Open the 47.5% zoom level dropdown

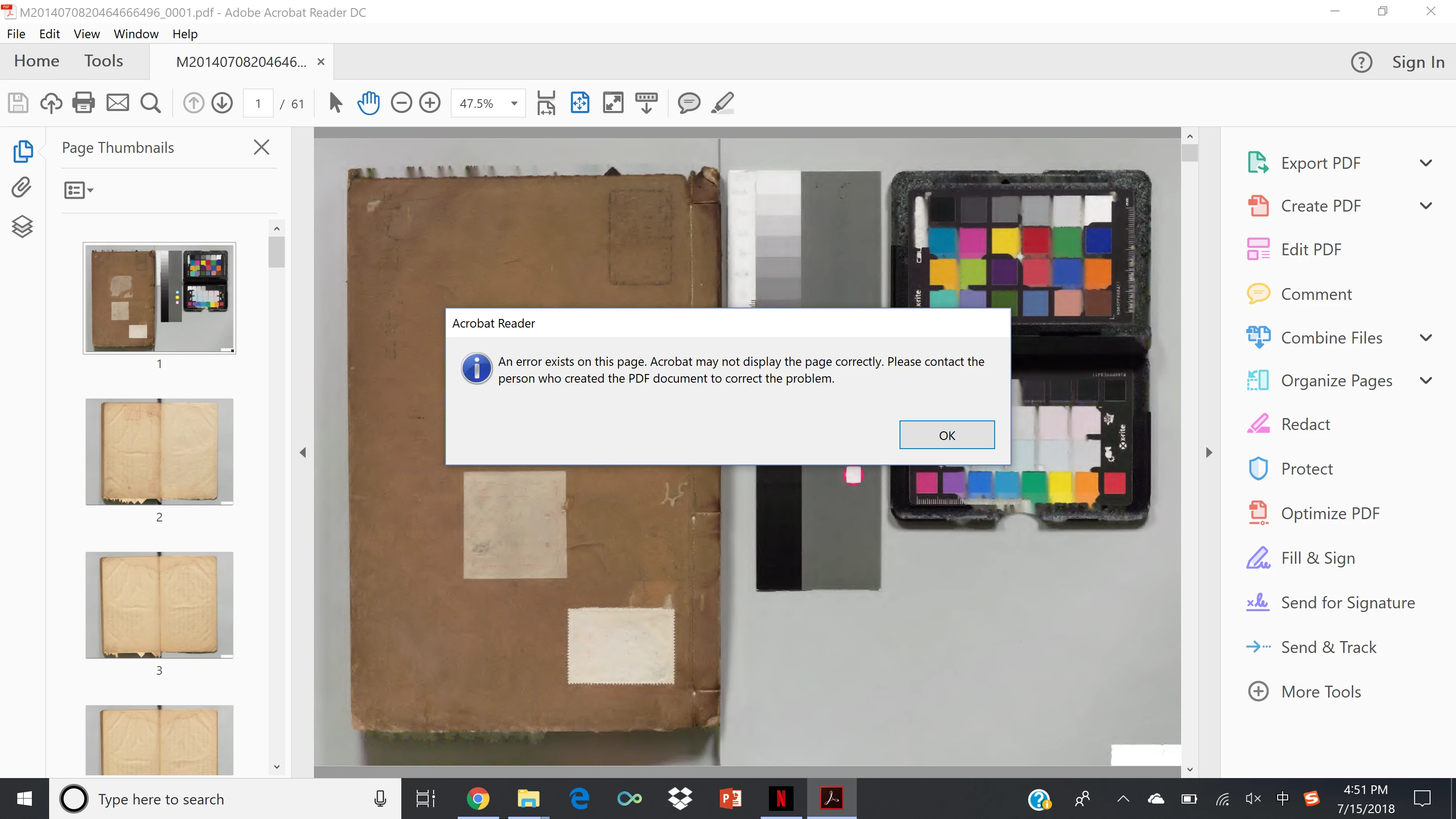pyautogui.click(x=514, y=103)
